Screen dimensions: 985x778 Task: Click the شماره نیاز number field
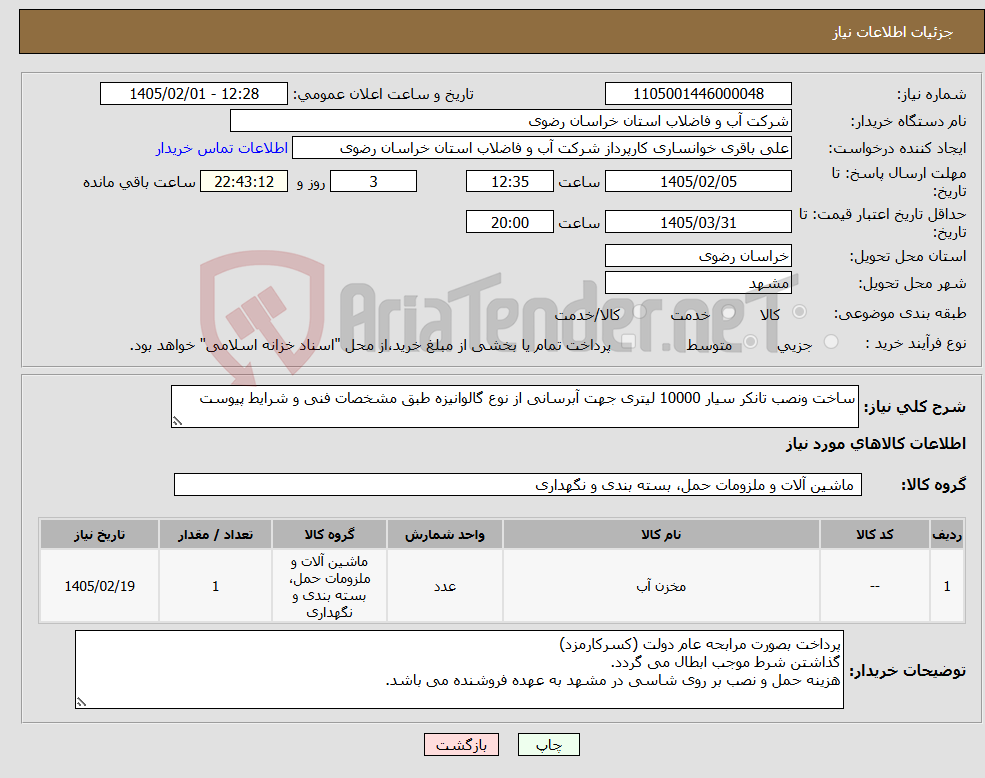click(x=698, y=94)
